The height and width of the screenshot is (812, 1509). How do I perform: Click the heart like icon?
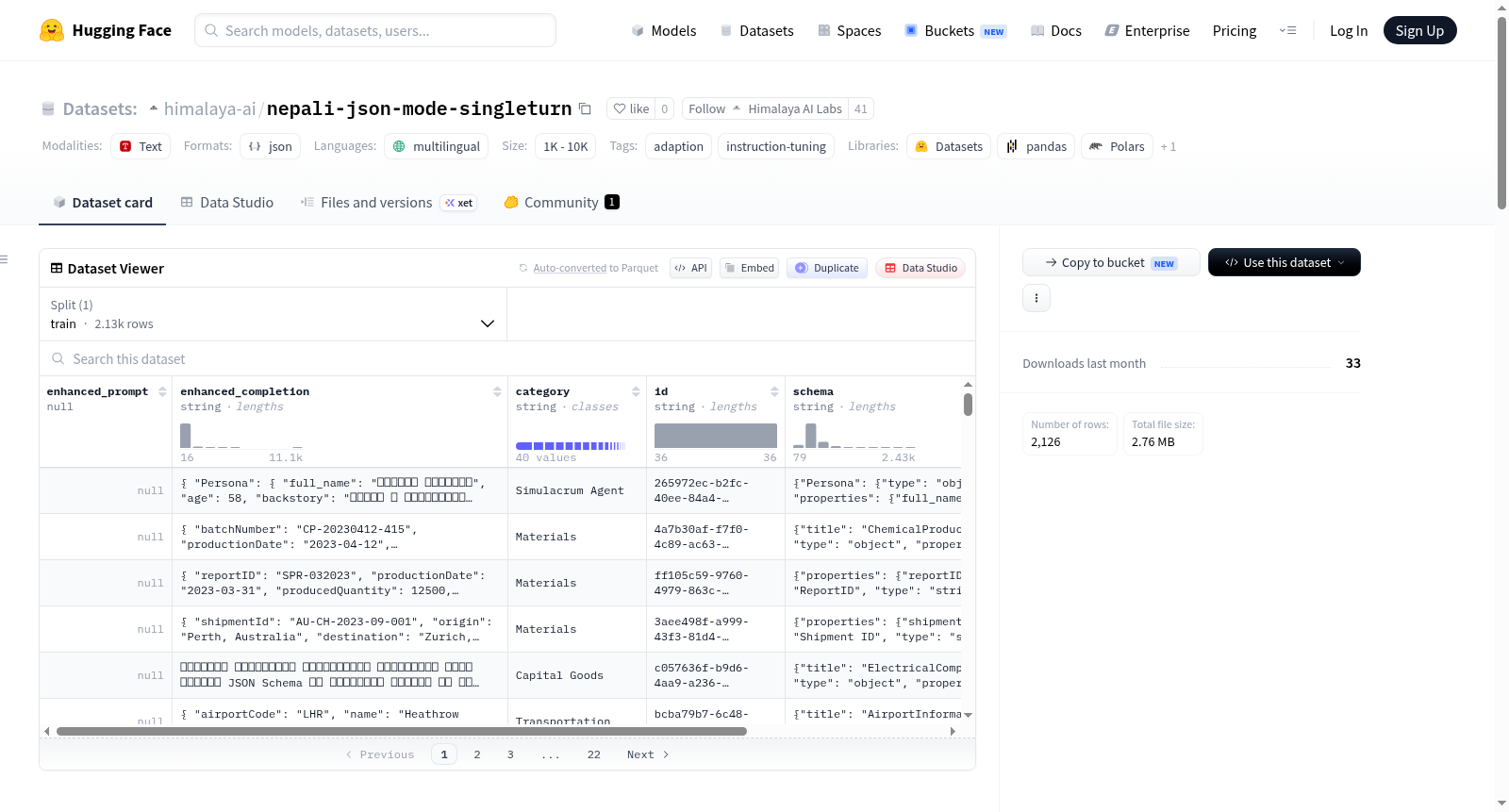620,108
